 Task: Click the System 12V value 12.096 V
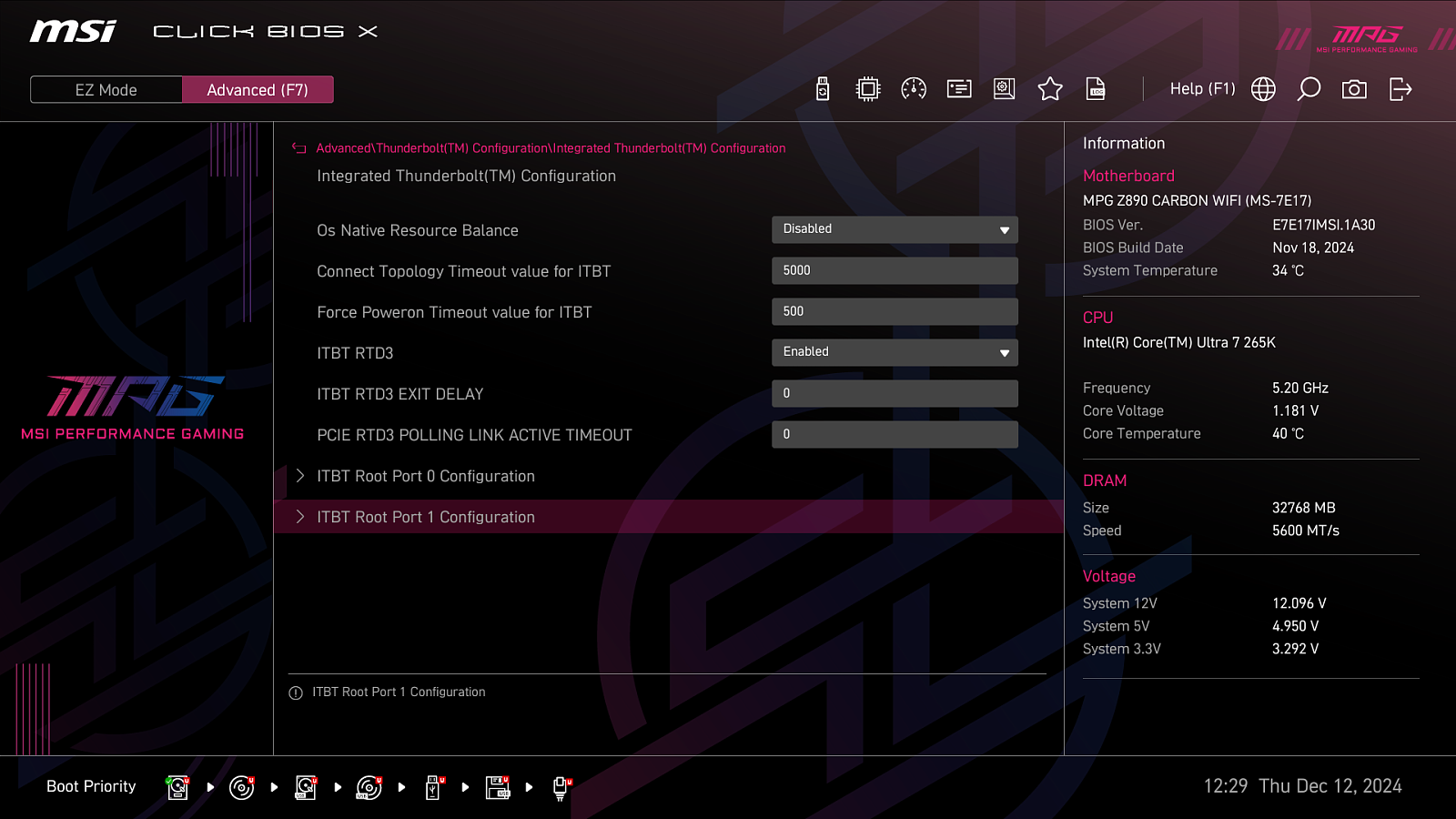pos(1299,603)
